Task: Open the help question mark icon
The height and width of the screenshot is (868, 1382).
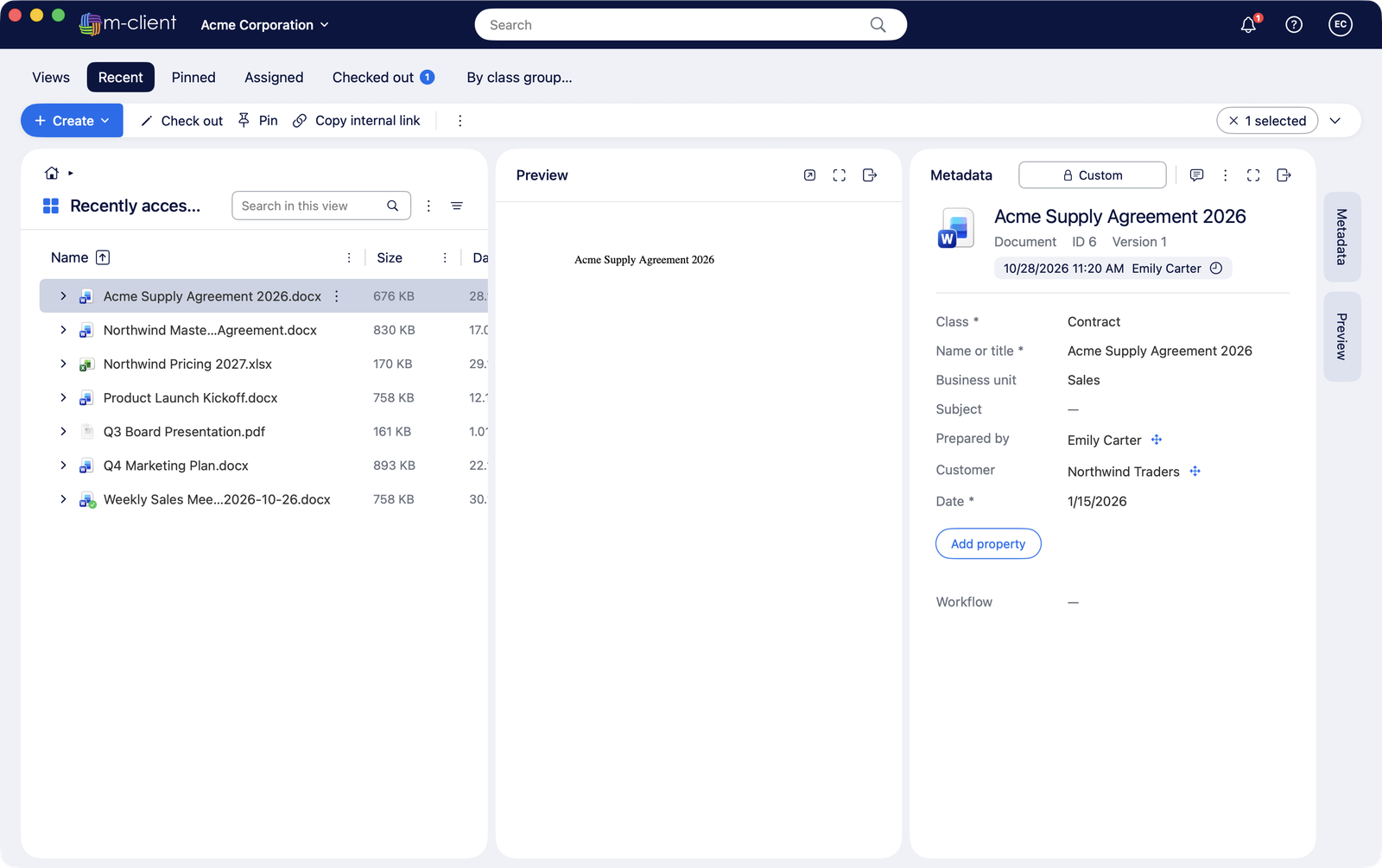Action: (1294, 25)
